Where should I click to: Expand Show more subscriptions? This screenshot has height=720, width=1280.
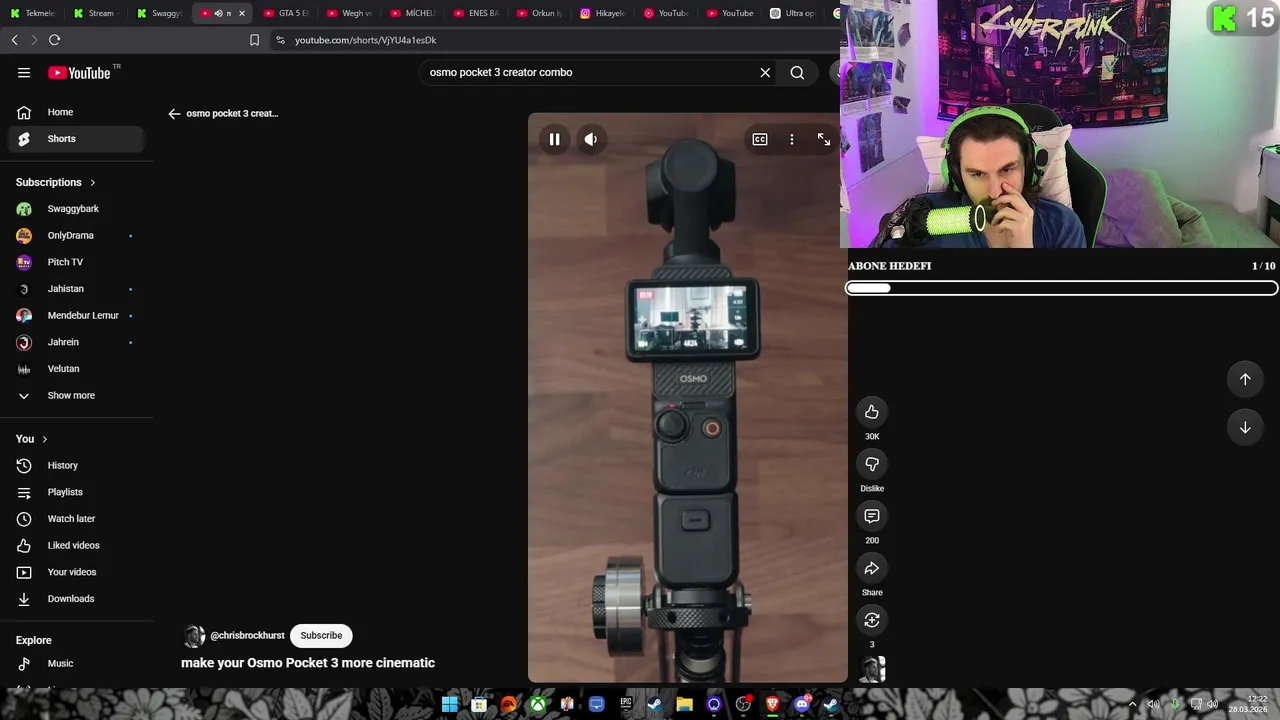click(x=76, y=395)
